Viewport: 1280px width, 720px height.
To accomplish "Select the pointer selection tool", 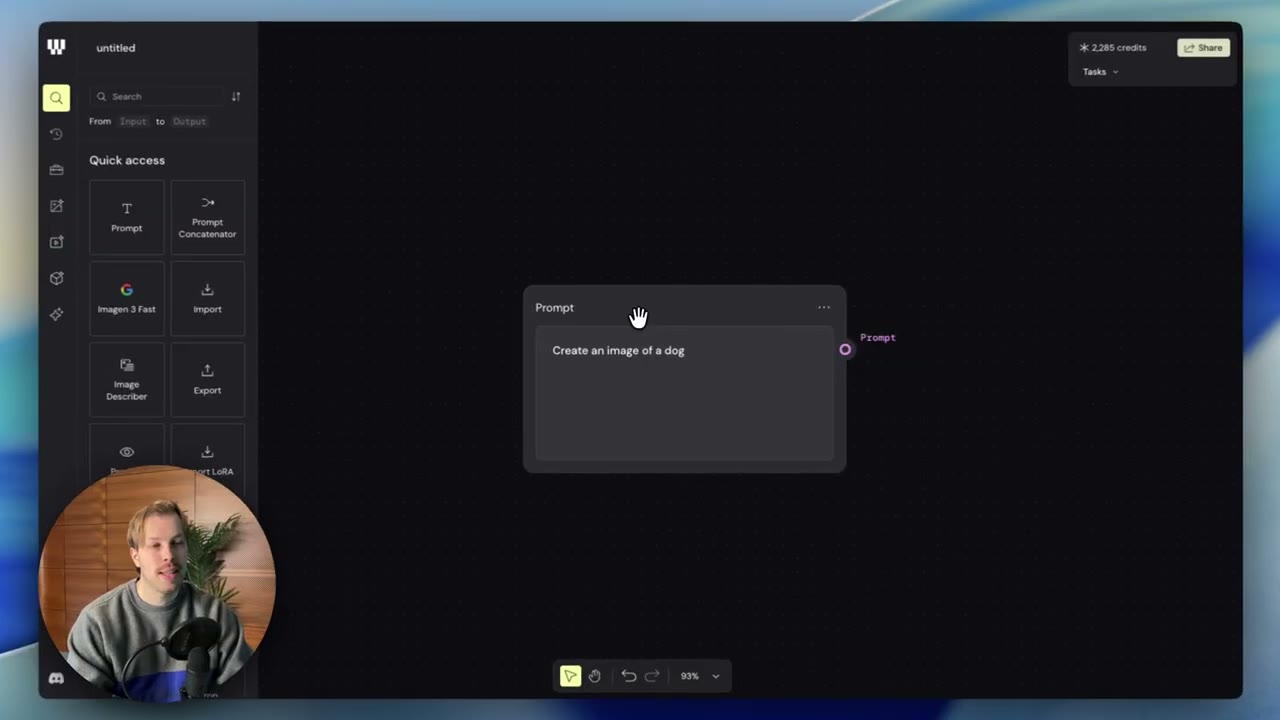I will click(570, 676).
